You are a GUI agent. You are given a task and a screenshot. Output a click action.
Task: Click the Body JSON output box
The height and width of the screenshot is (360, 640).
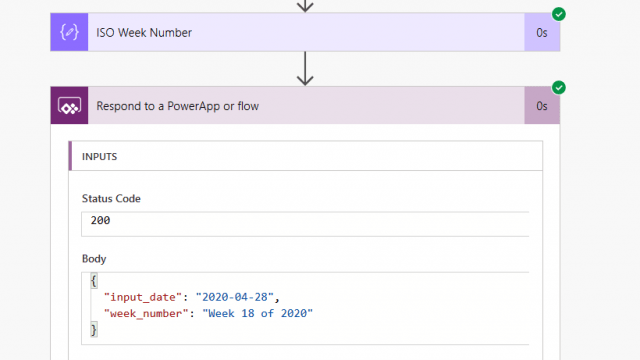tap(305, 308)
